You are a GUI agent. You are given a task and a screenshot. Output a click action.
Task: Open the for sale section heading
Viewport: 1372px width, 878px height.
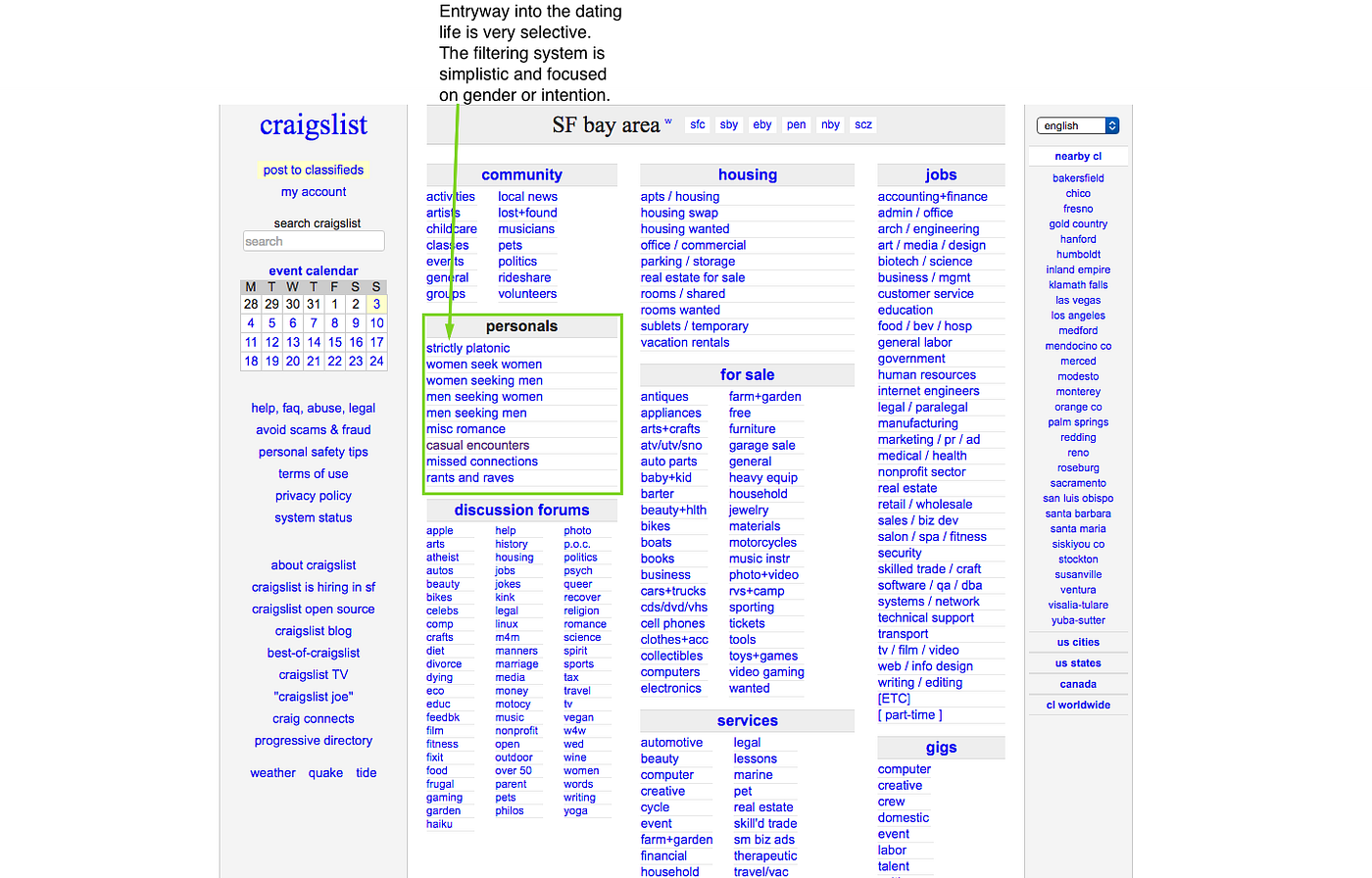(x=748, y=375)
